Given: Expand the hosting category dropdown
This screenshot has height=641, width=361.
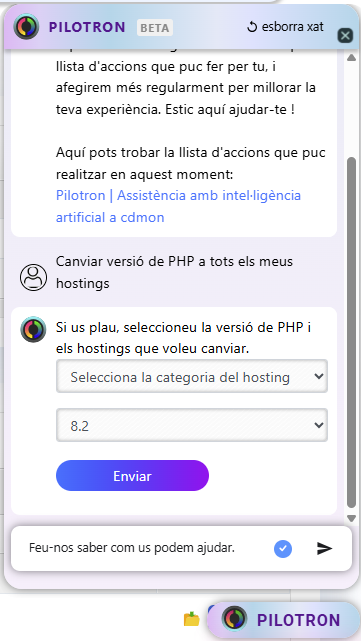Looking at the screenshot, I should point(192,376).
